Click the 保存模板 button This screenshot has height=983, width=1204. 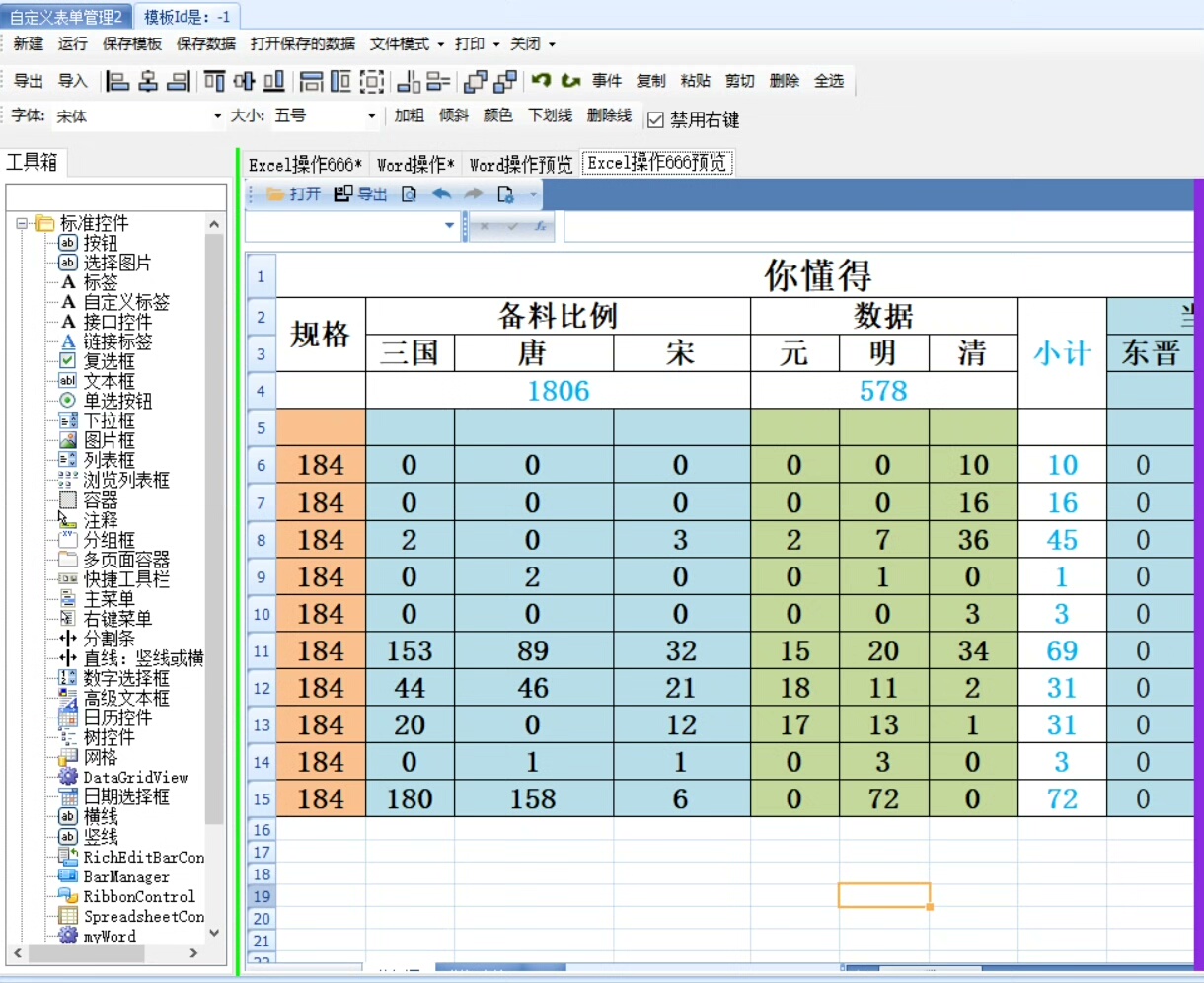click(132, 44)
